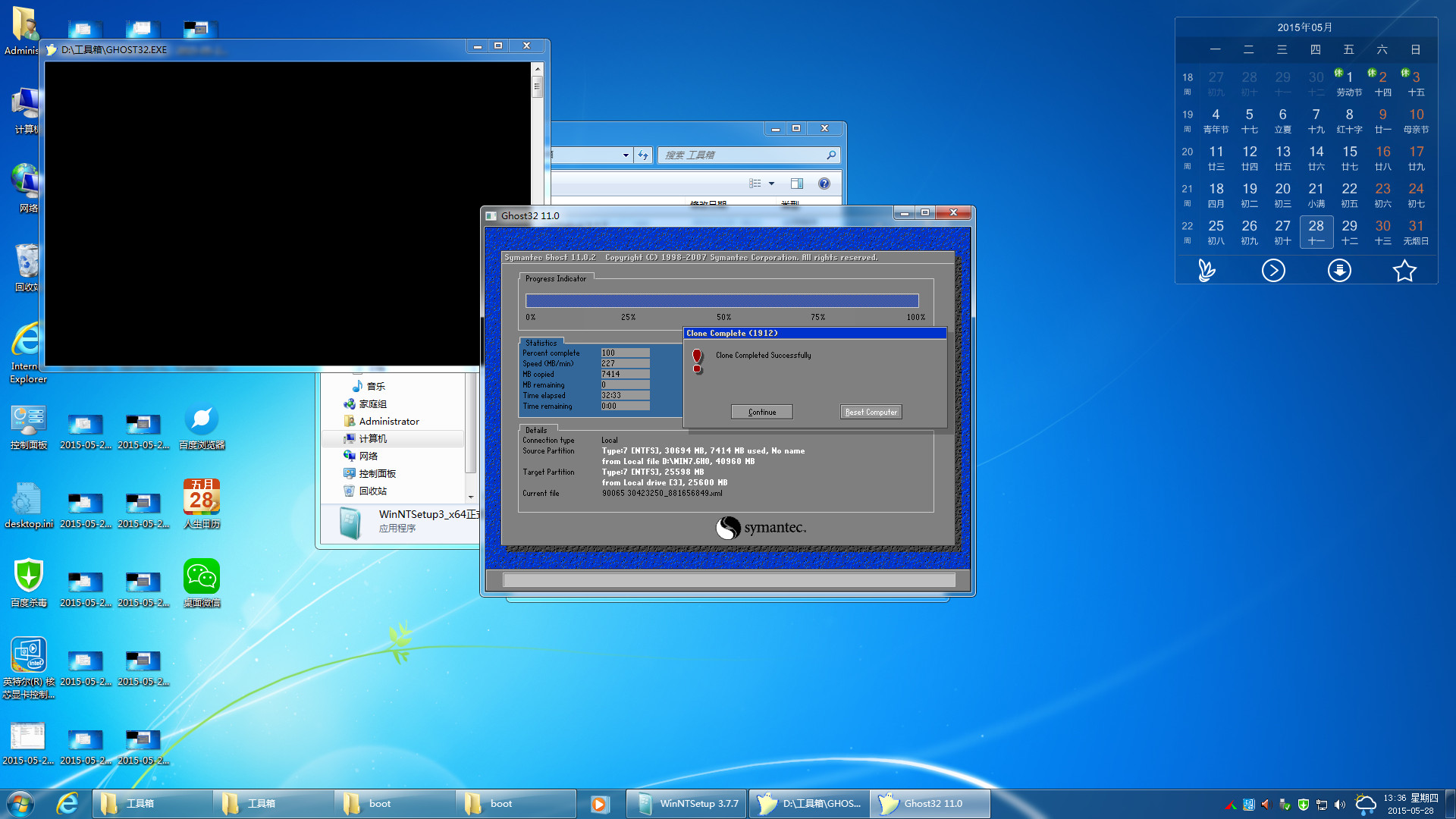Viewport: 1456px width, 819px height.
Task: Open first 工具箱 folder taskbar item
Action: tap(152, 804)
